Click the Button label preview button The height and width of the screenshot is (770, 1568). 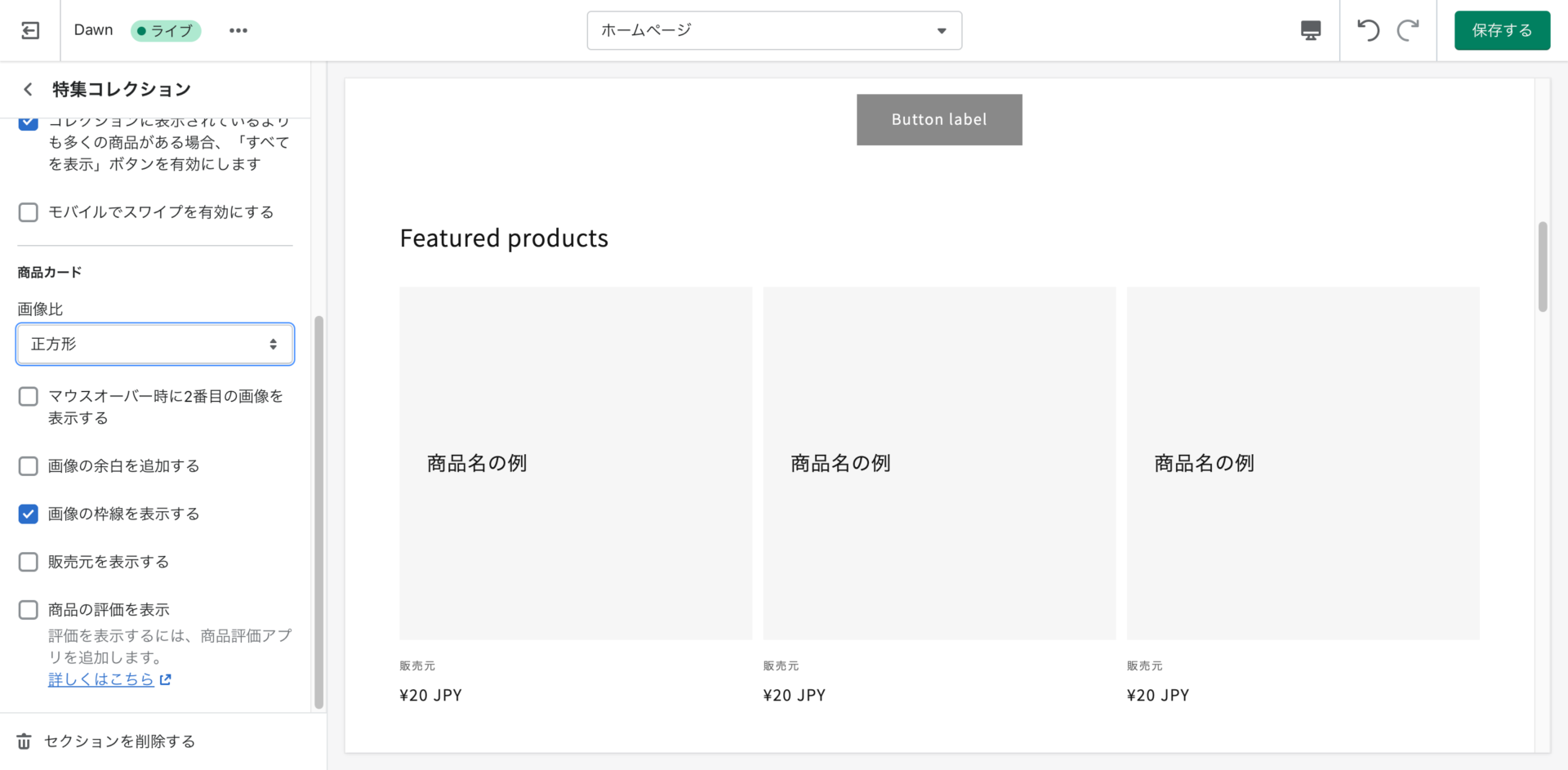938,119
